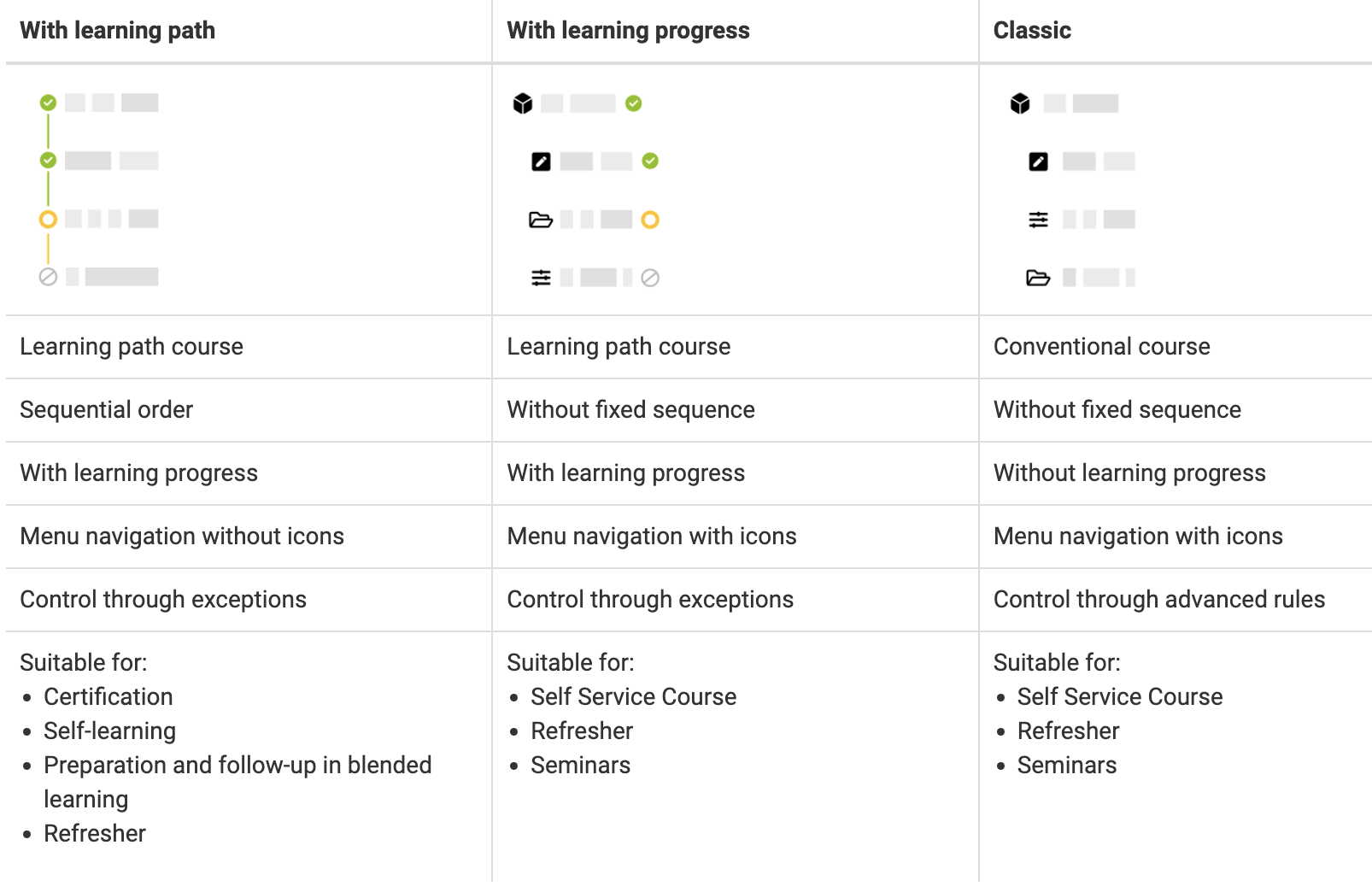The image size is (1372, 892).
Task: Click the "Classic" column header
Action: tap(1032, 31)
